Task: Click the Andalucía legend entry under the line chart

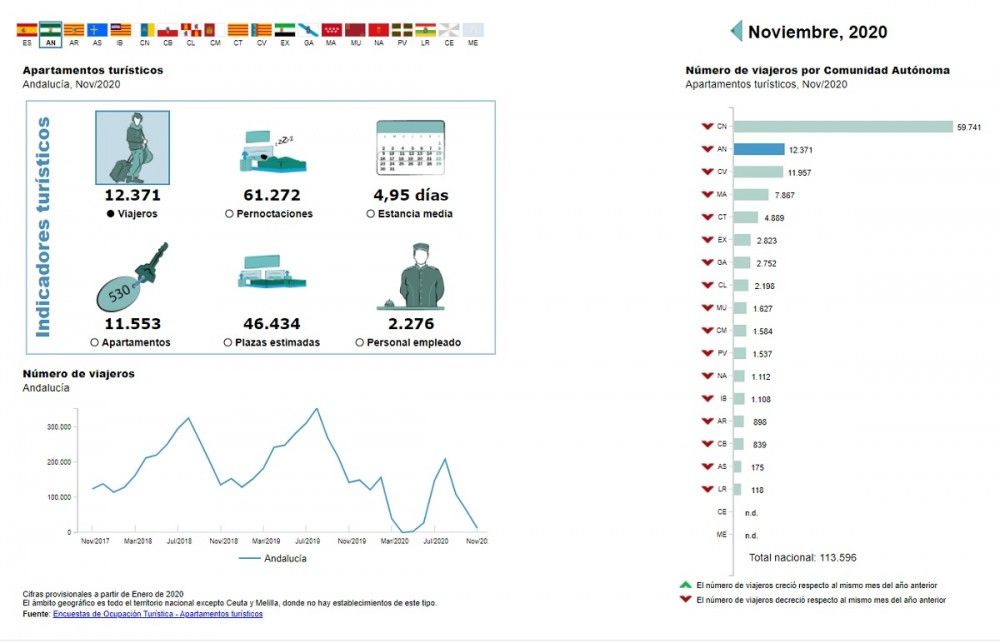Action: [273, 558]
